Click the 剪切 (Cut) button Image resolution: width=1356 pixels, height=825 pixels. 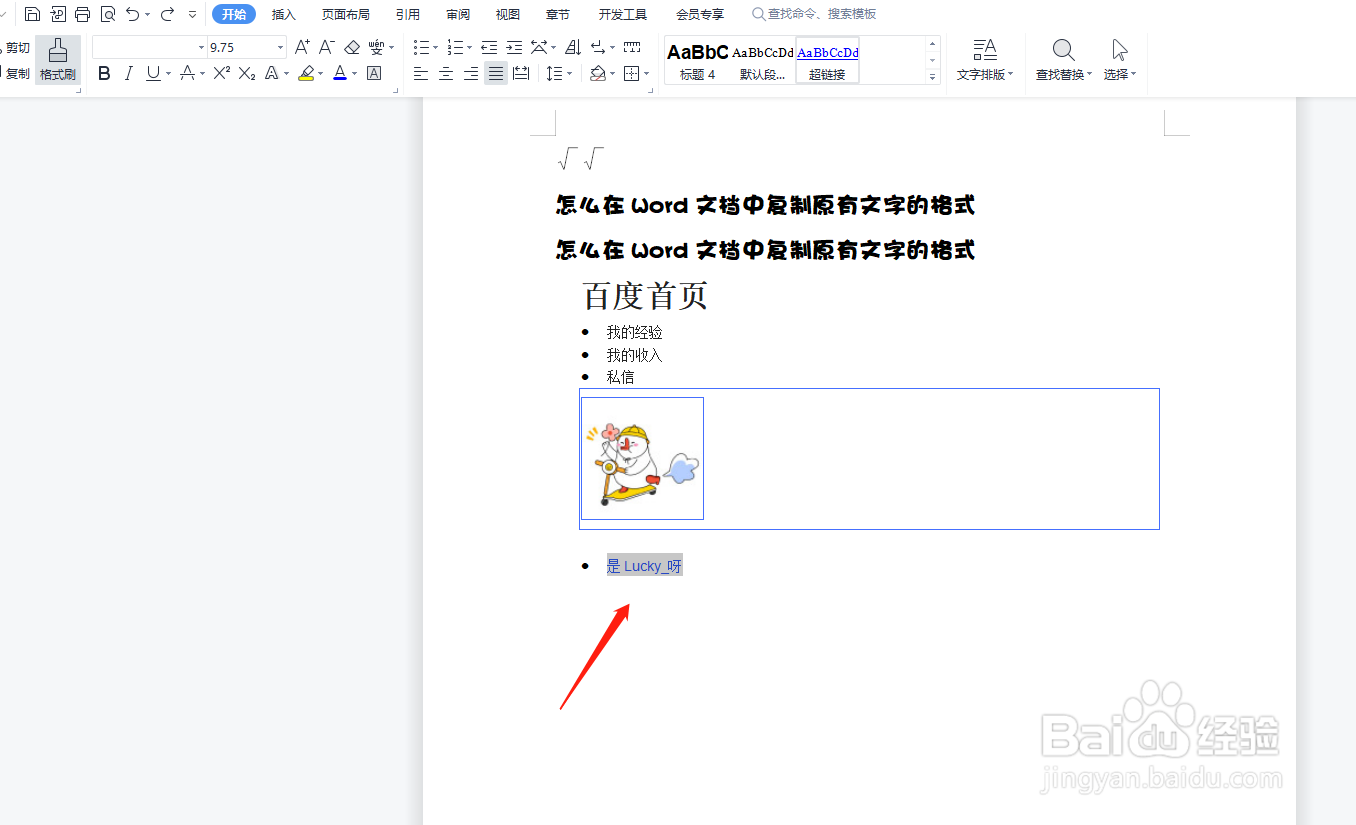pos(16,47)
